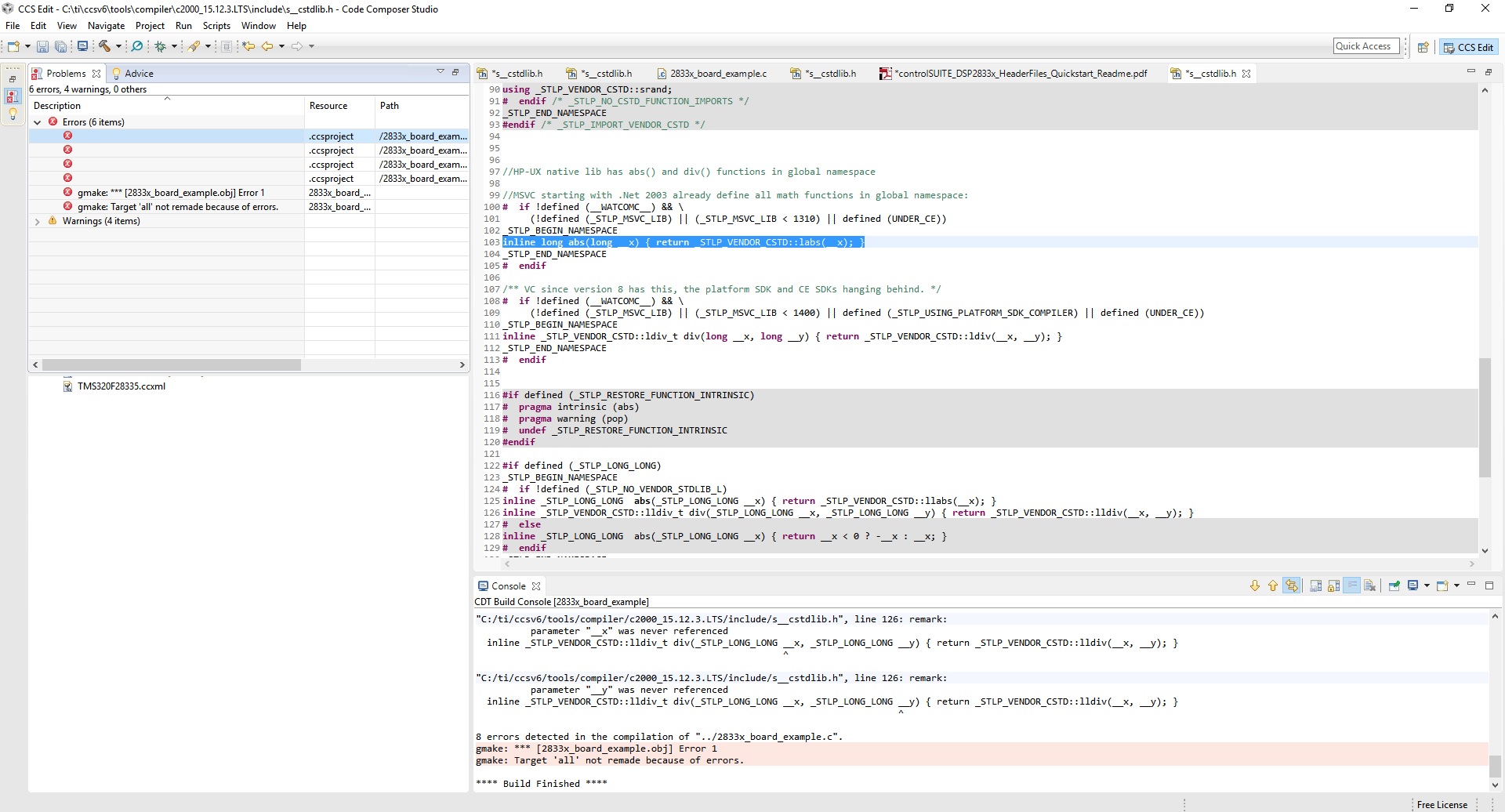Screen dimensions: 1505x812
Task: Open the Project menu
Action: (150, 26)
